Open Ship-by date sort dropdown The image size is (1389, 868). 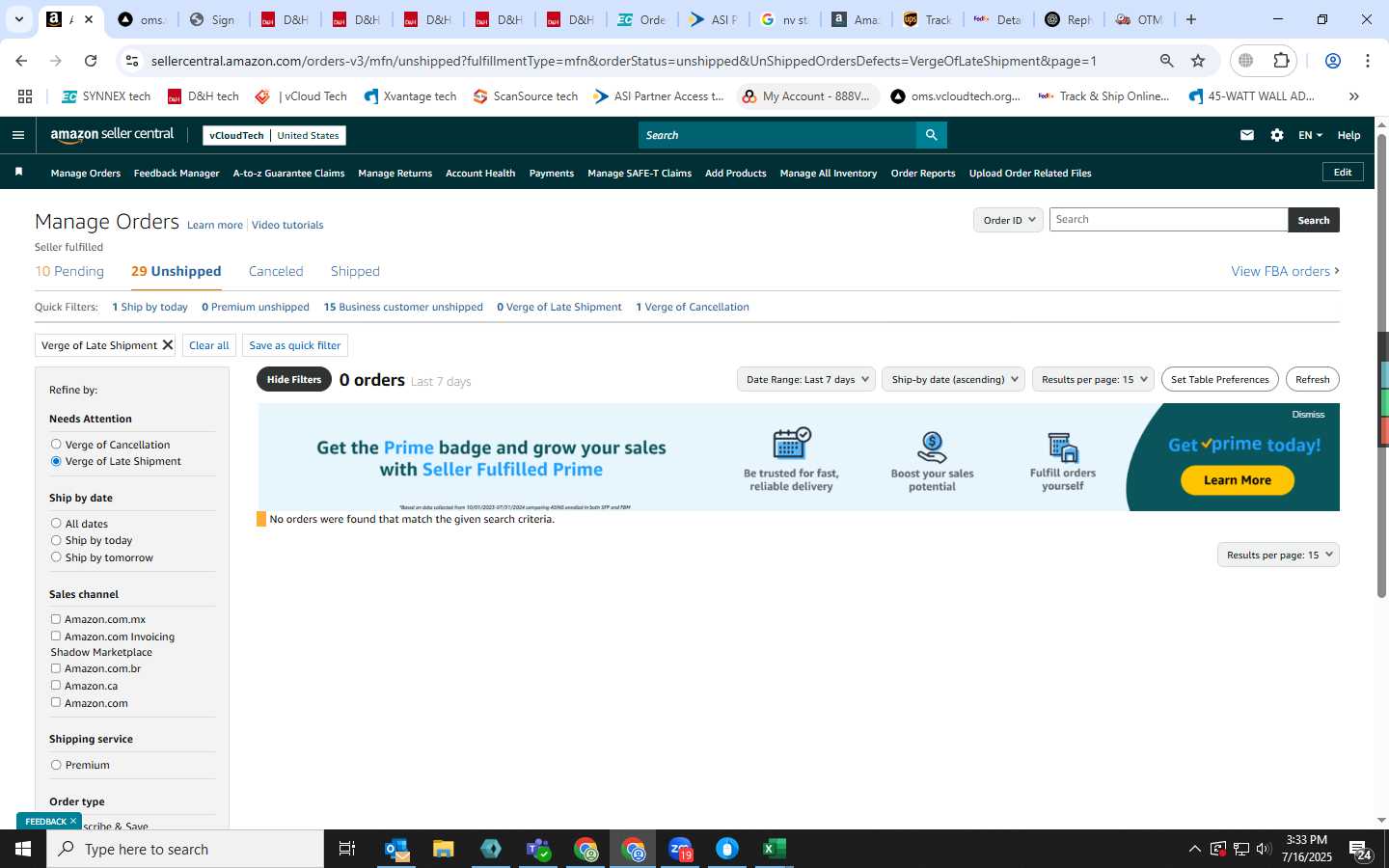(x=953, y=379)
